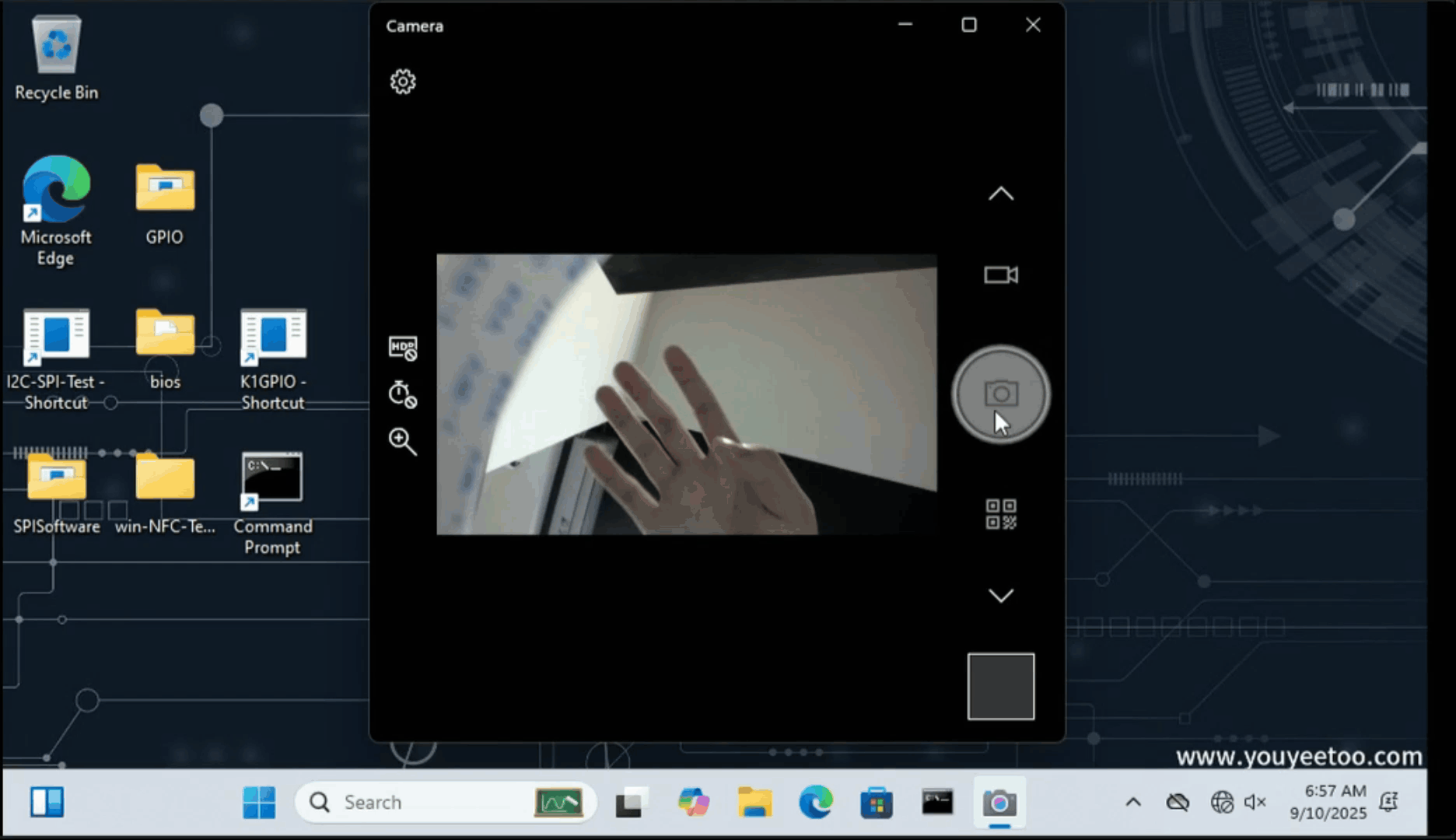Open Windows Terminal from the taskbar
The height and width of the screenshot is (840, 1456).
tap(938, 802)
